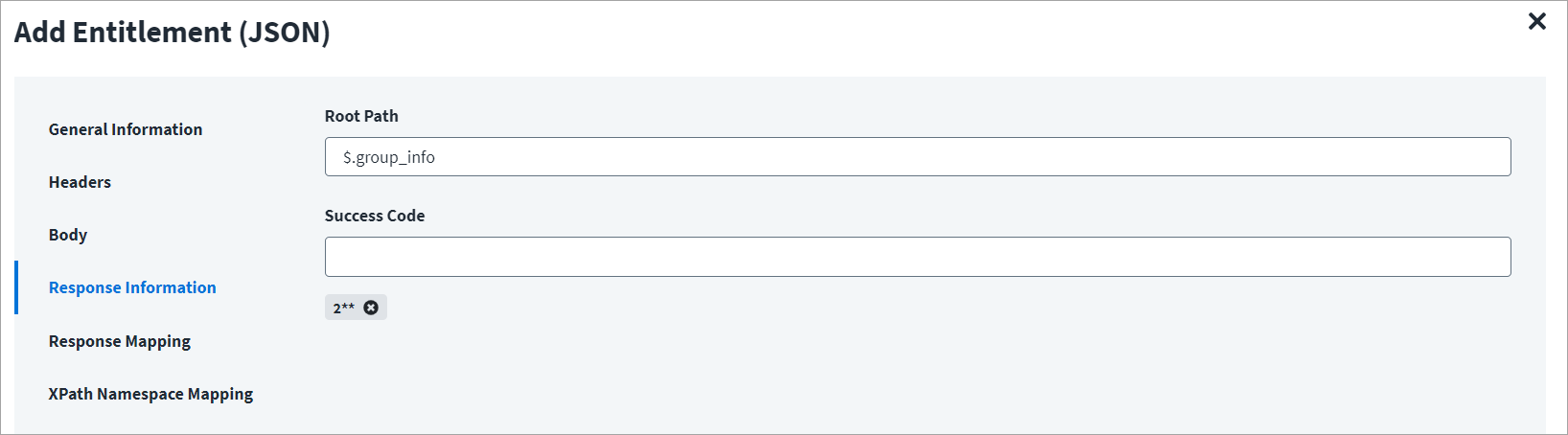Click the (JSON) text in the title
1568x435 pixels.
[x=285, y=33]
